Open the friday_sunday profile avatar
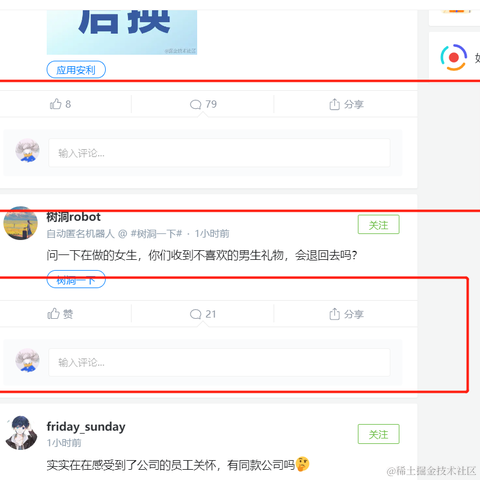Viewport: 480px width, 480px height. [21, 433]
